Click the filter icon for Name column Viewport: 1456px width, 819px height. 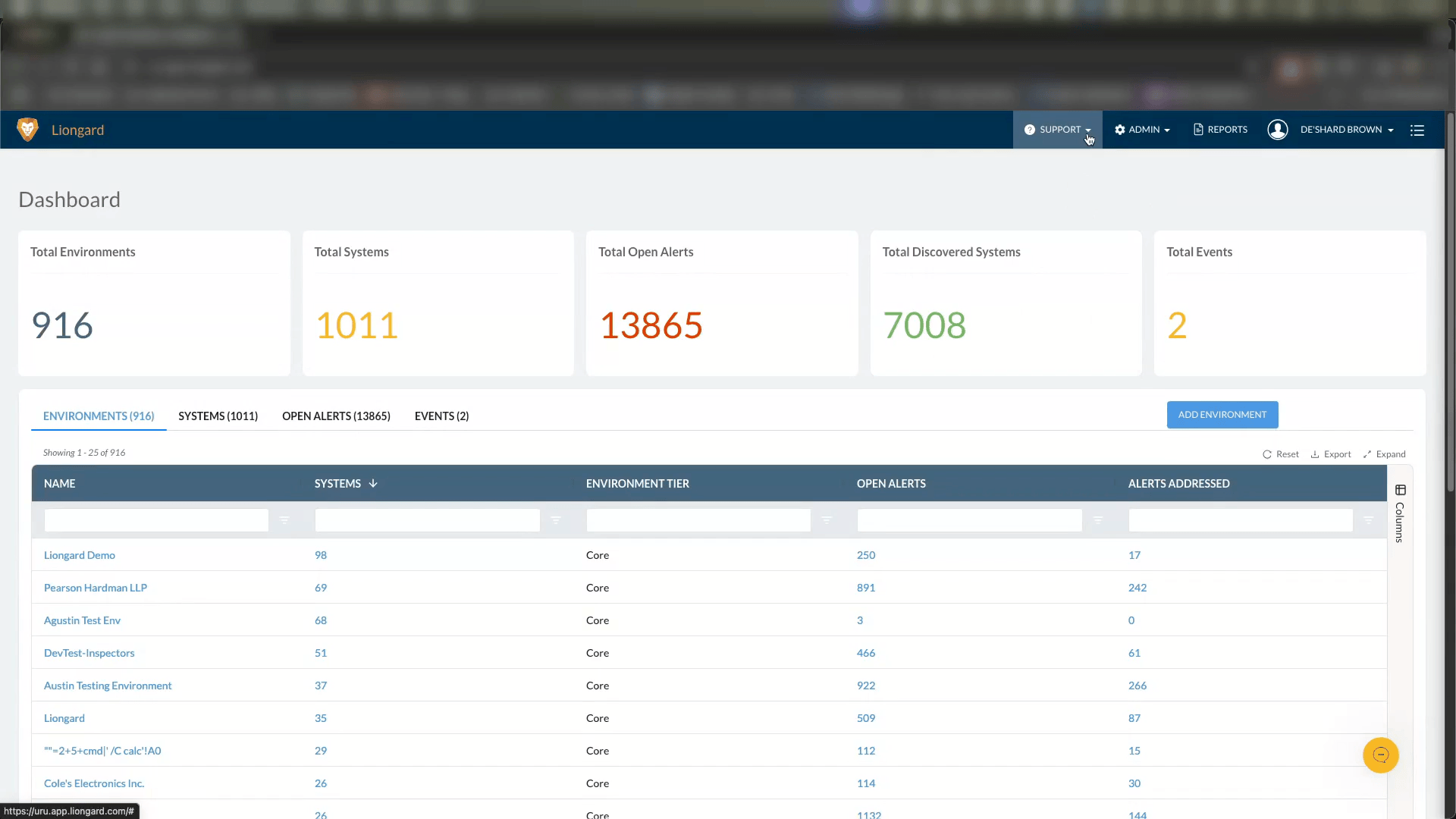pyautogui.click(x=284, y=520)
